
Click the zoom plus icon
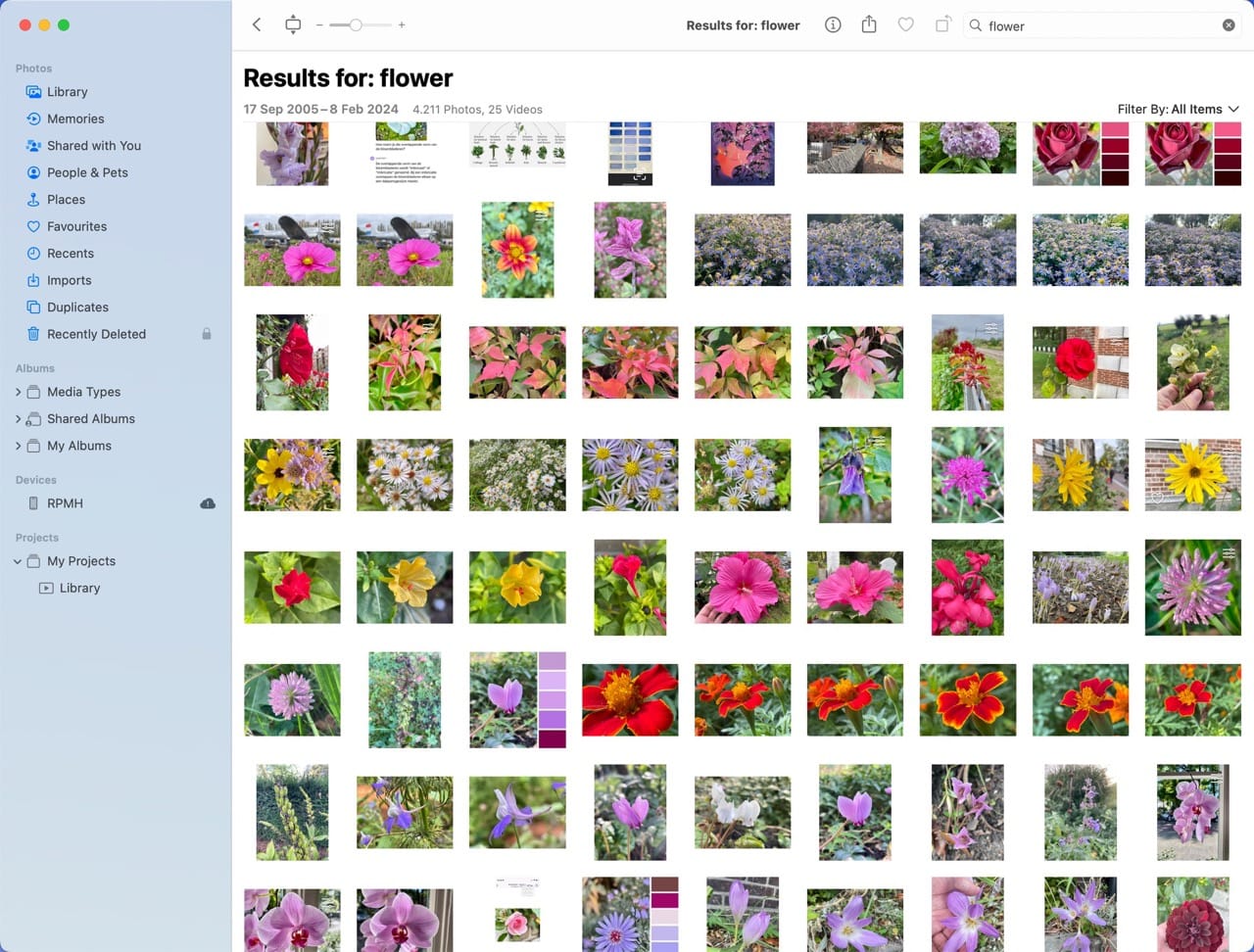click(x=402, y=24)
